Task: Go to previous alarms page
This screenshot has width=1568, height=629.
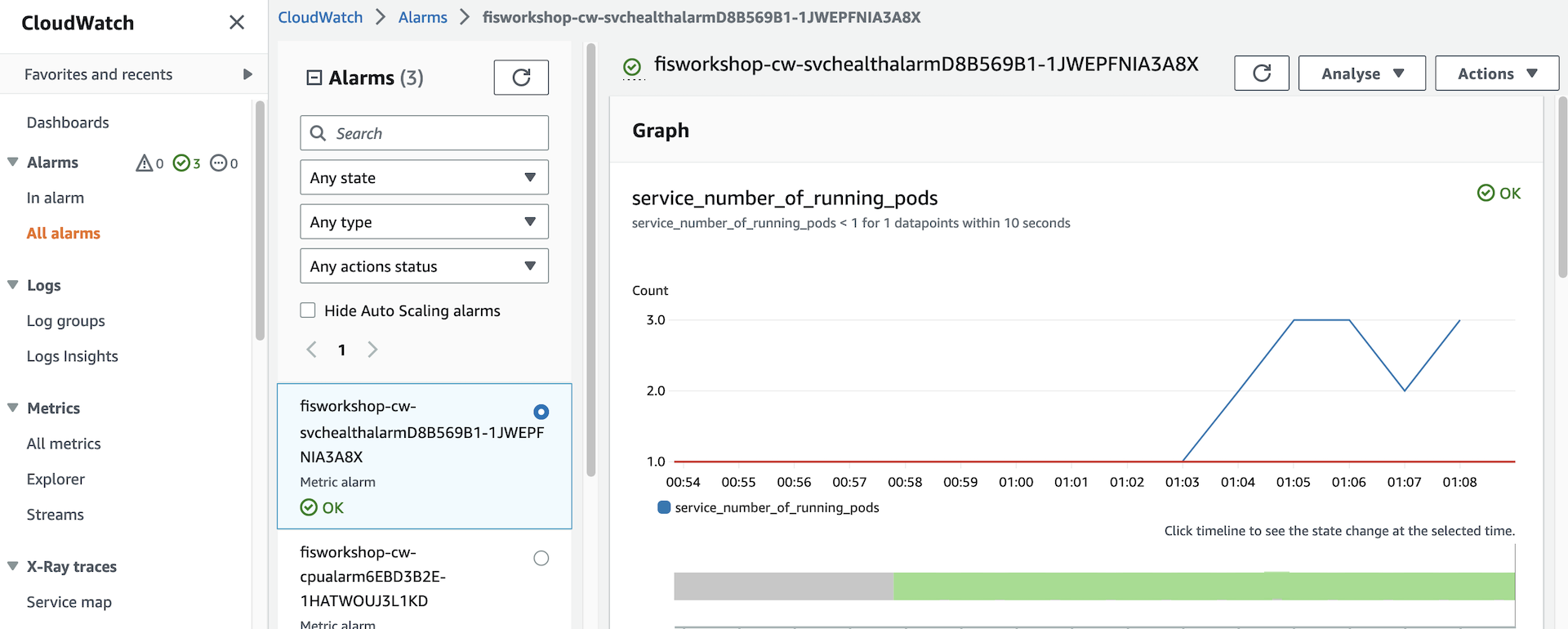Action: (311, 350)
